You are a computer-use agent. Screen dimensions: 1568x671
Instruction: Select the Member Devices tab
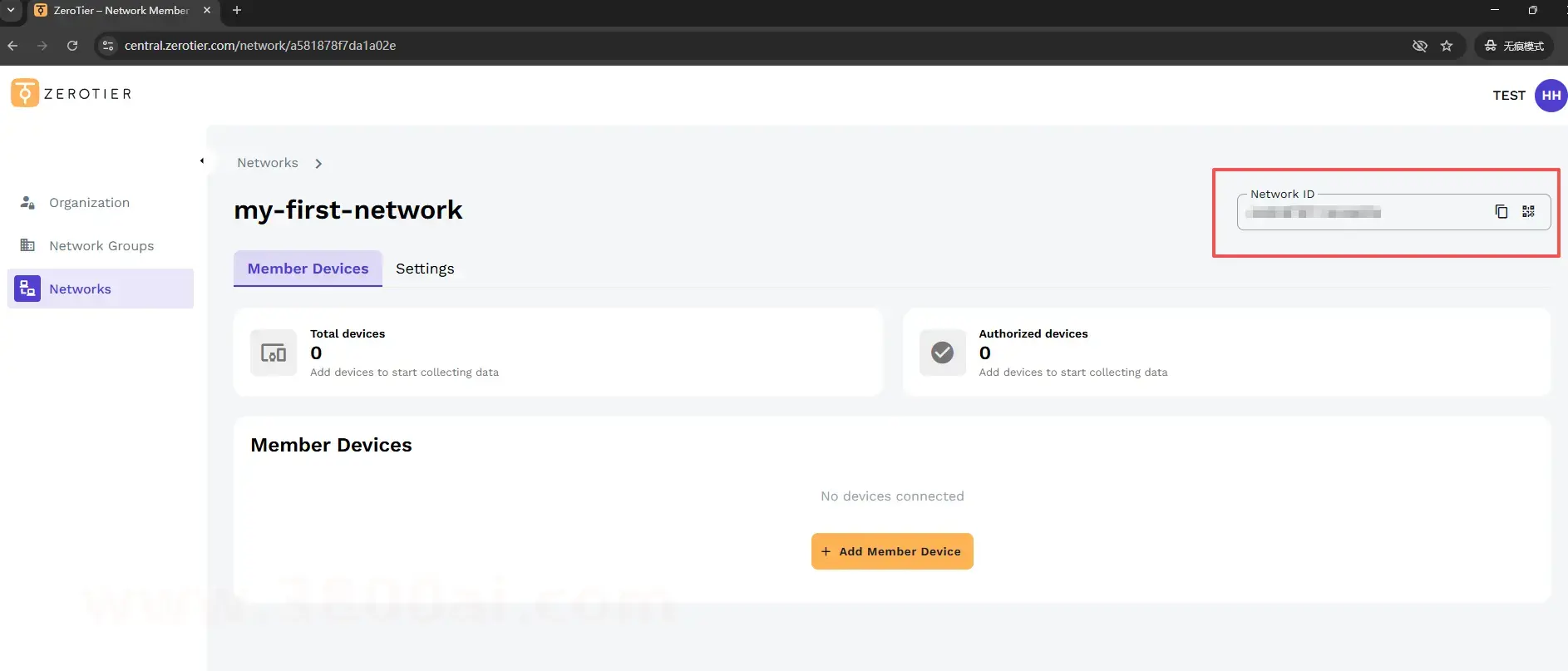(308, 269)
